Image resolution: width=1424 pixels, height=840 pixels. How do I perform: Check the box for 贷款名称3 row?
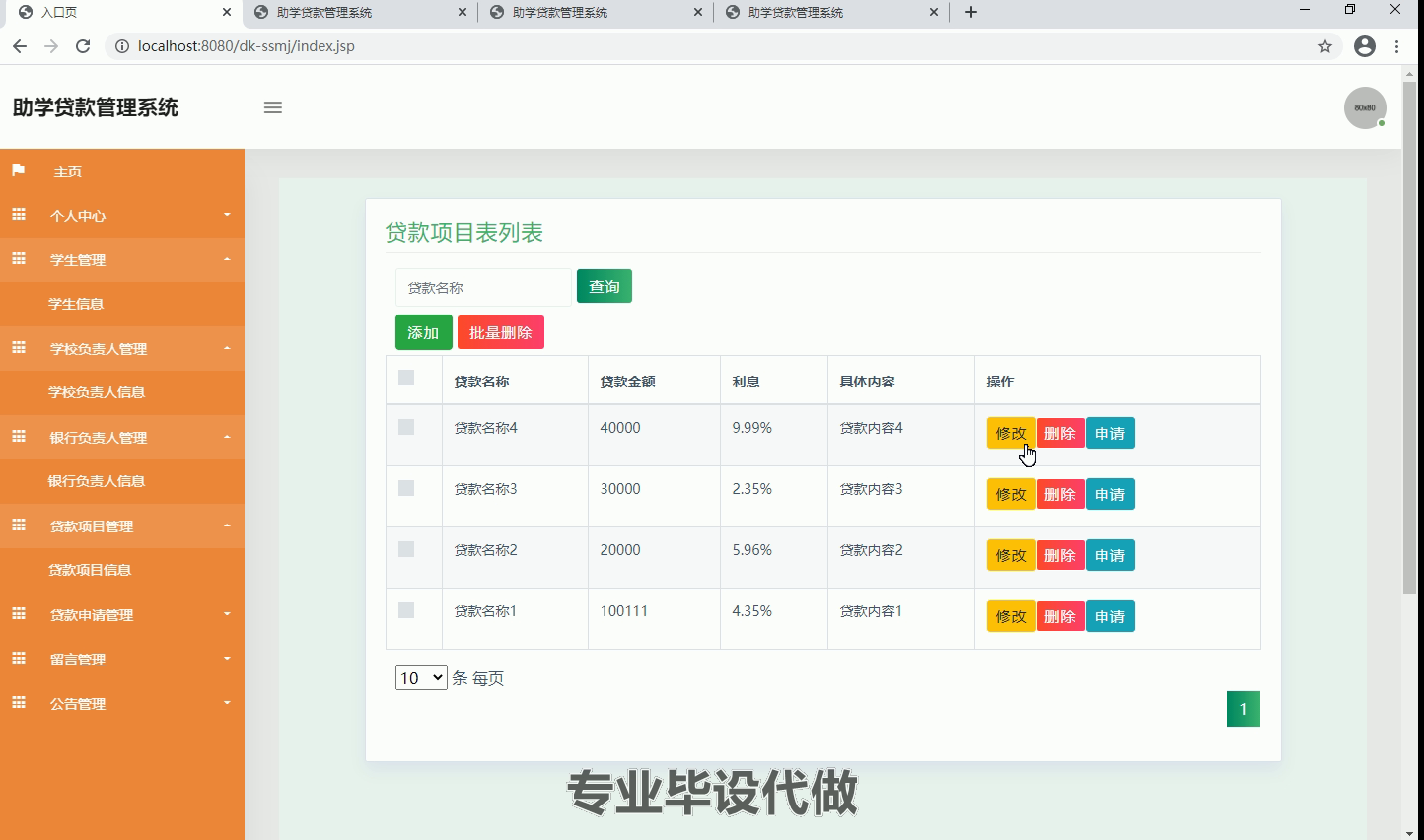point(406,488)
